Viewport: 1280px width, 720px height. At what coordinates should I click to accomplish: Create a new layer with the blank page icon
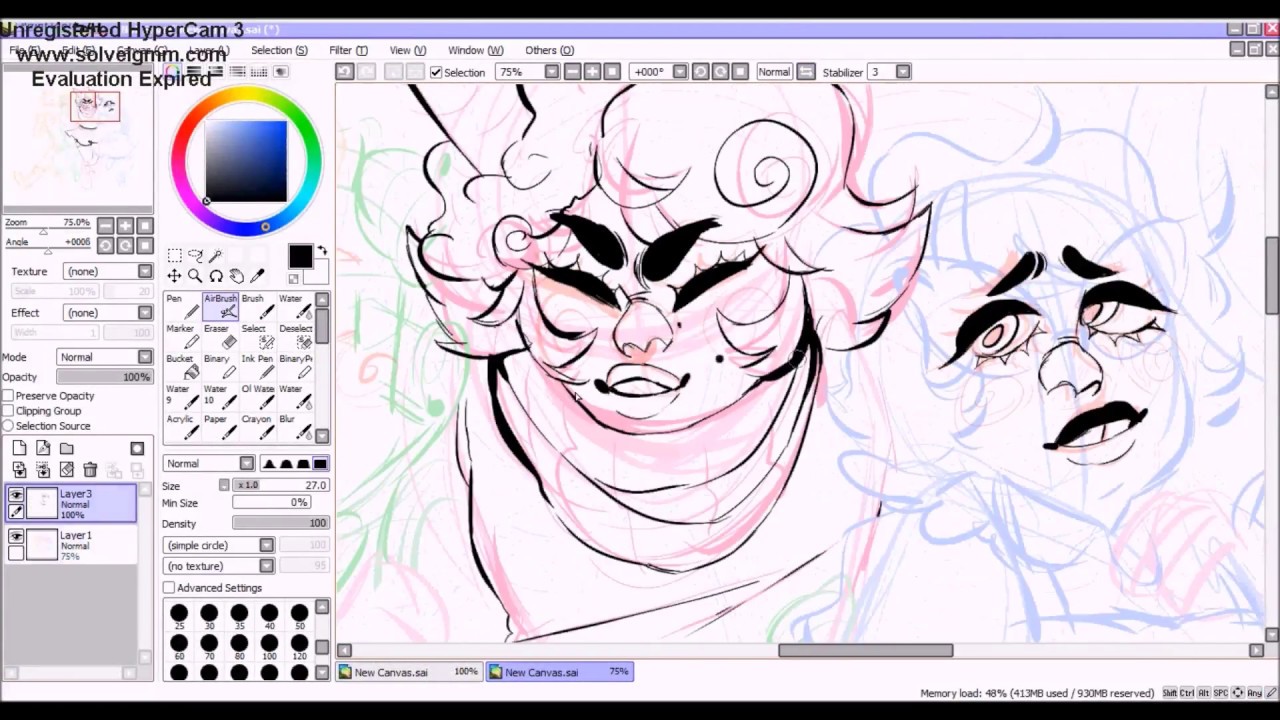pyautogui.click(x=19, y=449)
